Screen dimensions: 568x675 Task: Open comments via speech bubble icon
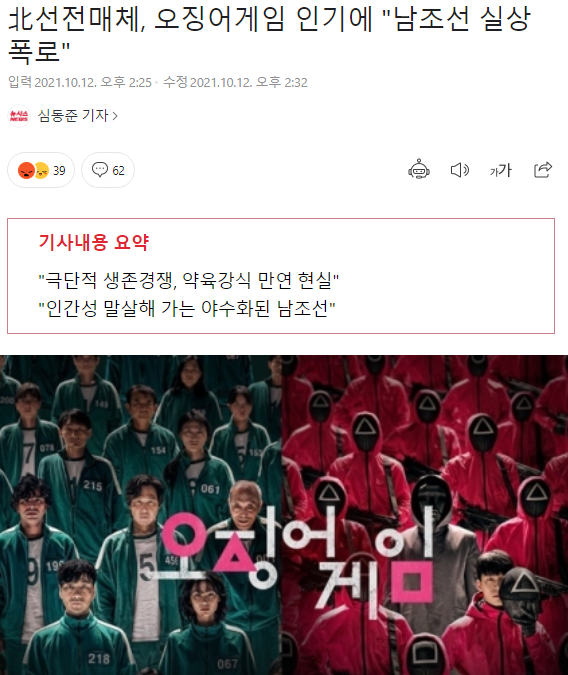coord(100,170)
